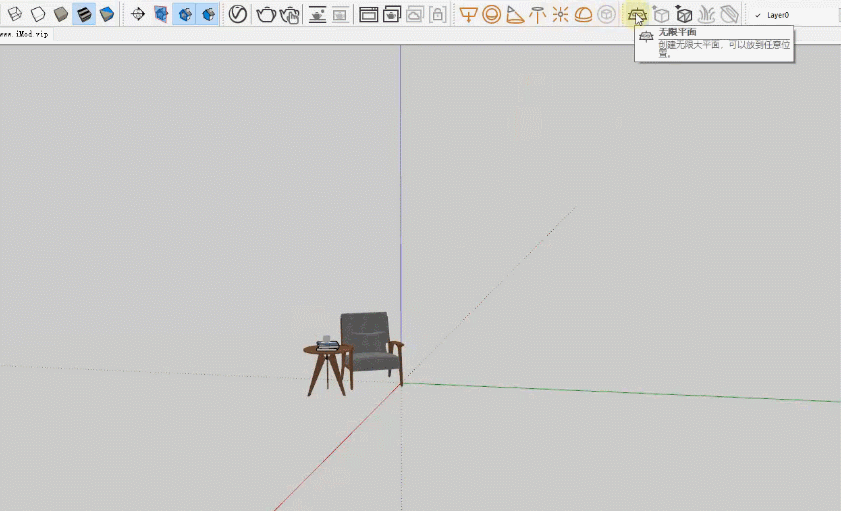The image size is (841, 511).
Task: Select the round wooden side table
Action: click(x=327, y=370)
